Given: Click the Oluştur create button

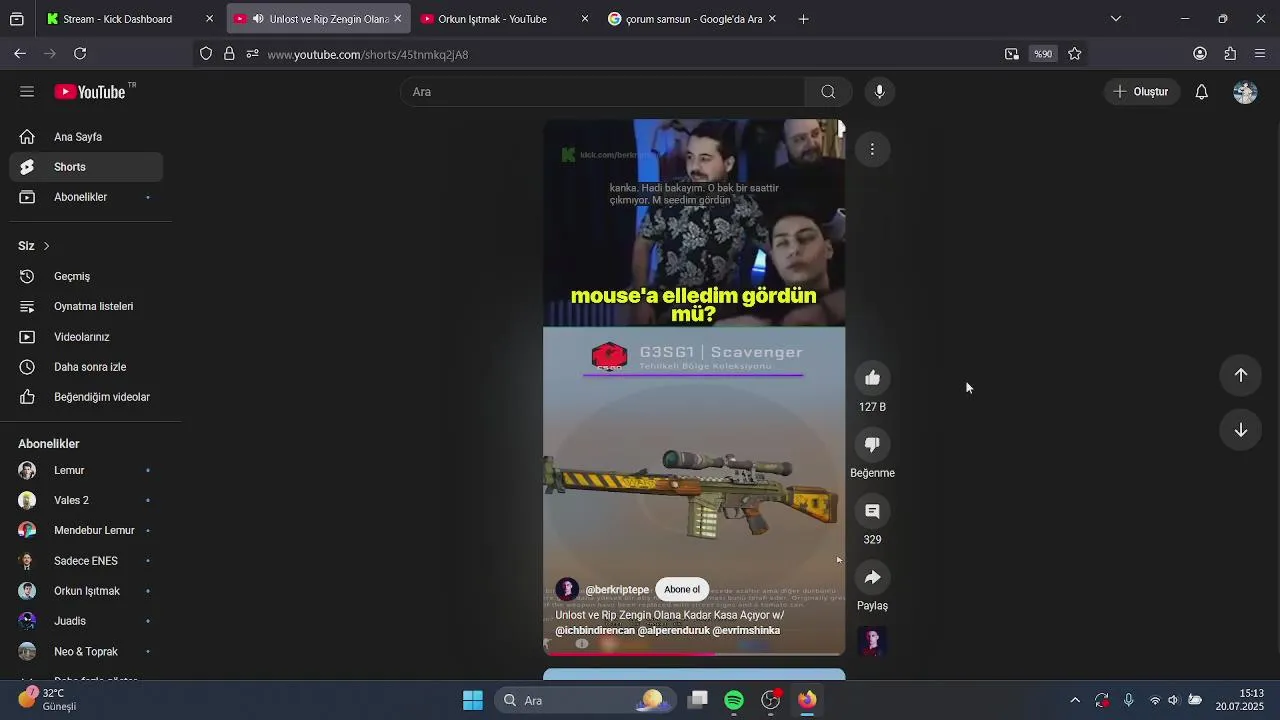Looking at the screenshot, I should click(1141, 92).
